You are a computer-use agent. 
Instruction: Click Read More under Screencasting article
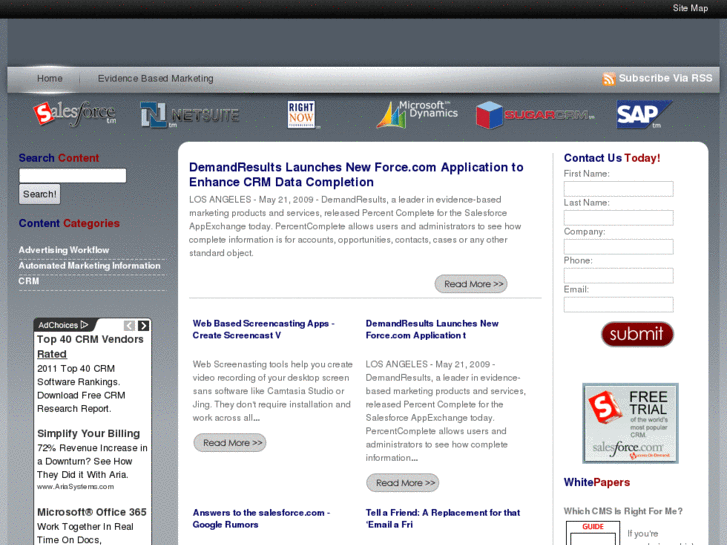(x=230, y=443)
